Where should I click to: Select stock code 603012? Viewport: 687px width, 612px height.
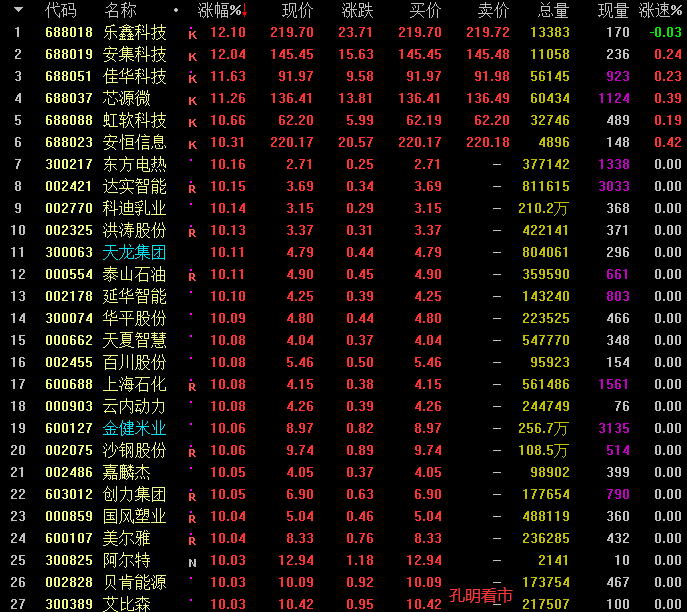click(x=69, y=494)
